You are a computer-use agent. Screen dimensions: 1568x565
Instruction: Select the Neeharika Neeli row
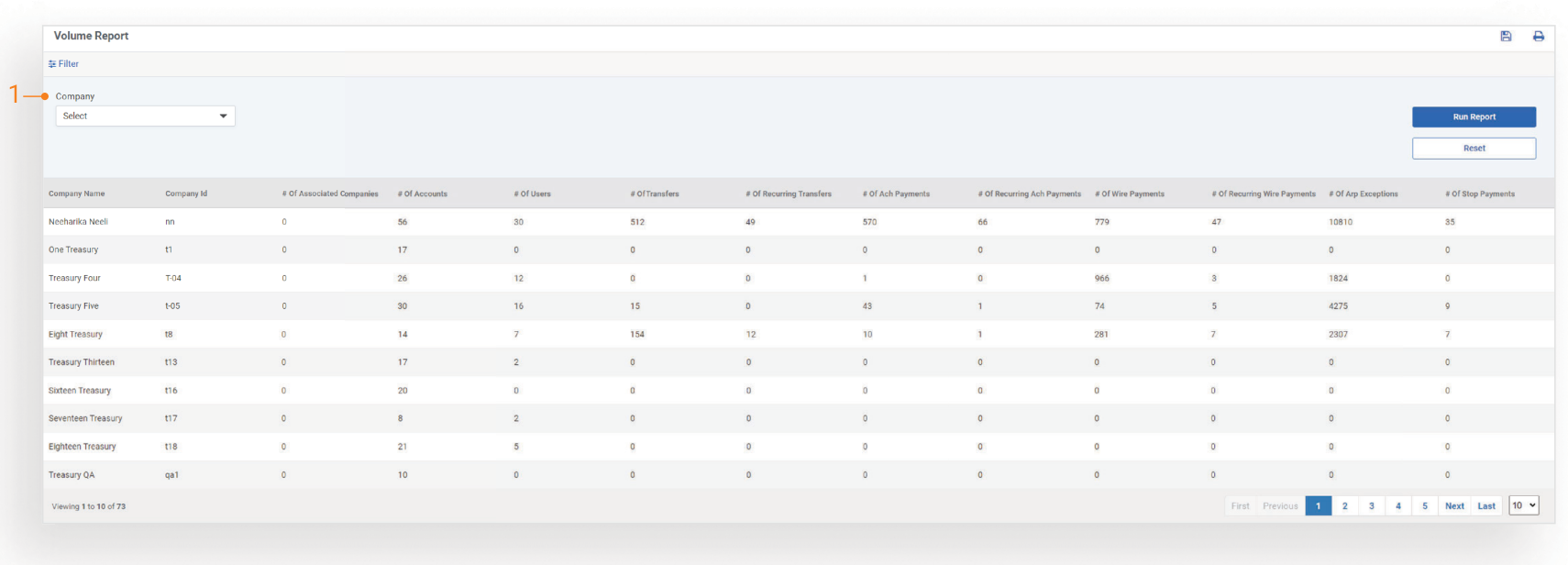[79, 222]
